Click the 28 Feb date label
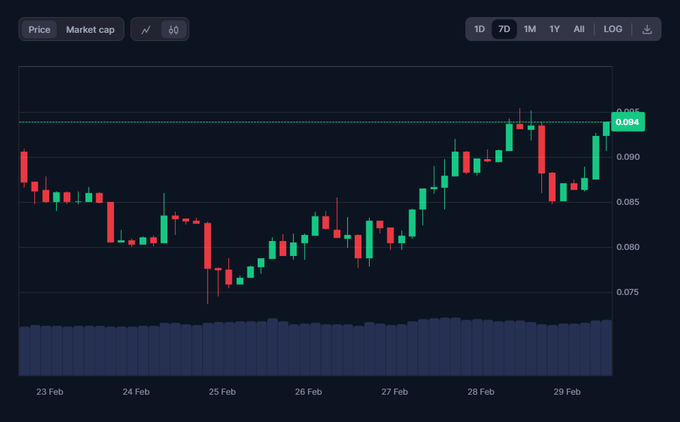Image resolution: width=680 pixels, height=422 pixels. coord(481,392)
